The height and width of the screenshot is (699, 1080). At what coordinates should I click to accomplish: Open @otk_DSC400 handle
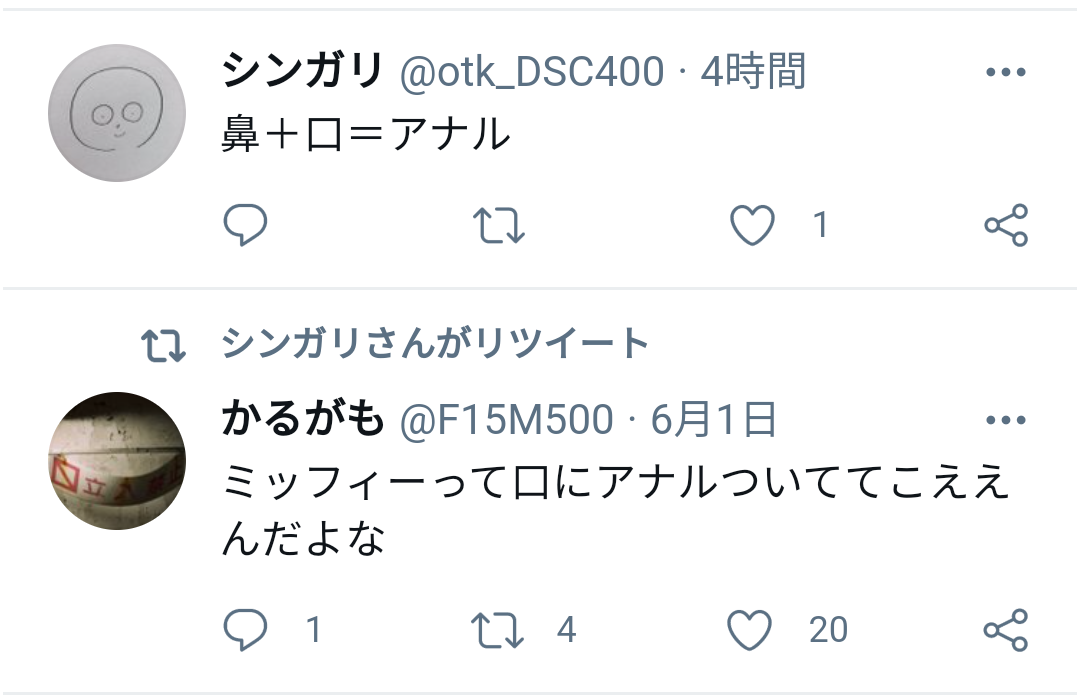coord(531,72)
